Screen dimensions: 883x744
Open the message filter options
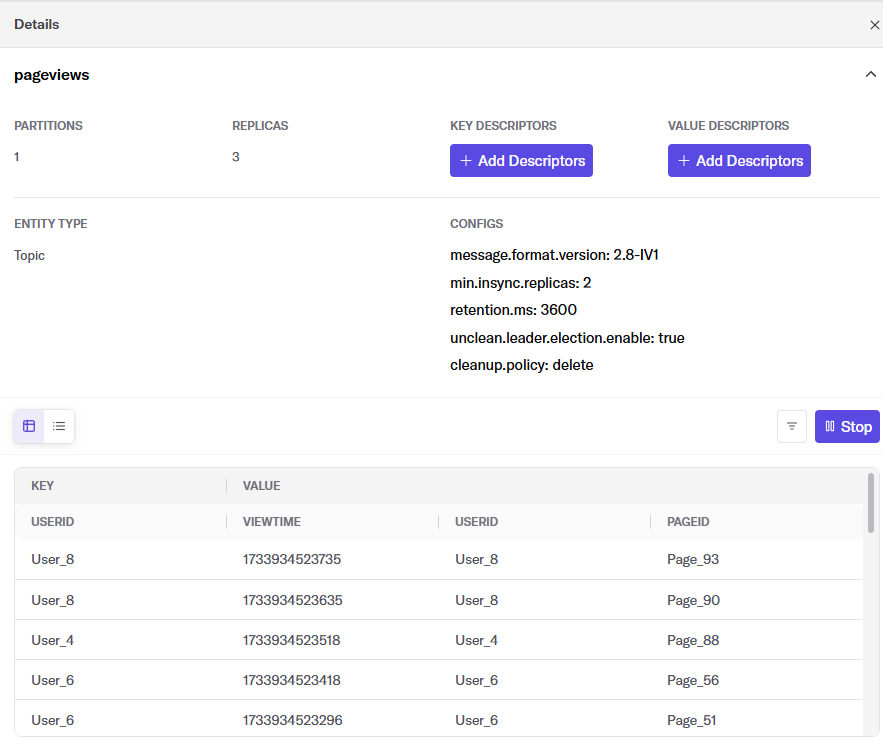(x=791, y=426)
